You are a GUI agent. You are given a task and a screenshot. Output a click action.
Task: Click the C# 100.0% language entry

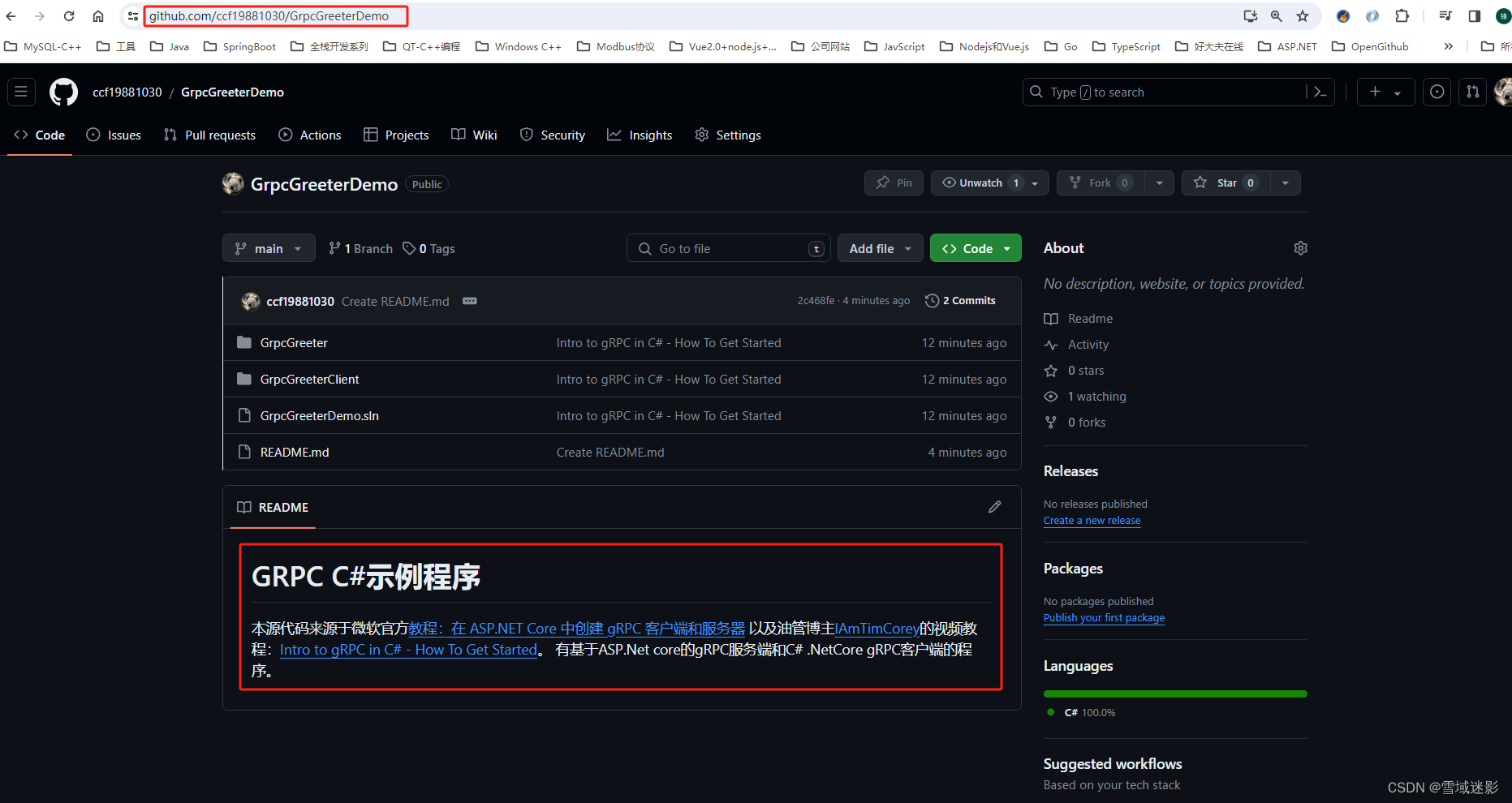click(x=1082, y=712)
